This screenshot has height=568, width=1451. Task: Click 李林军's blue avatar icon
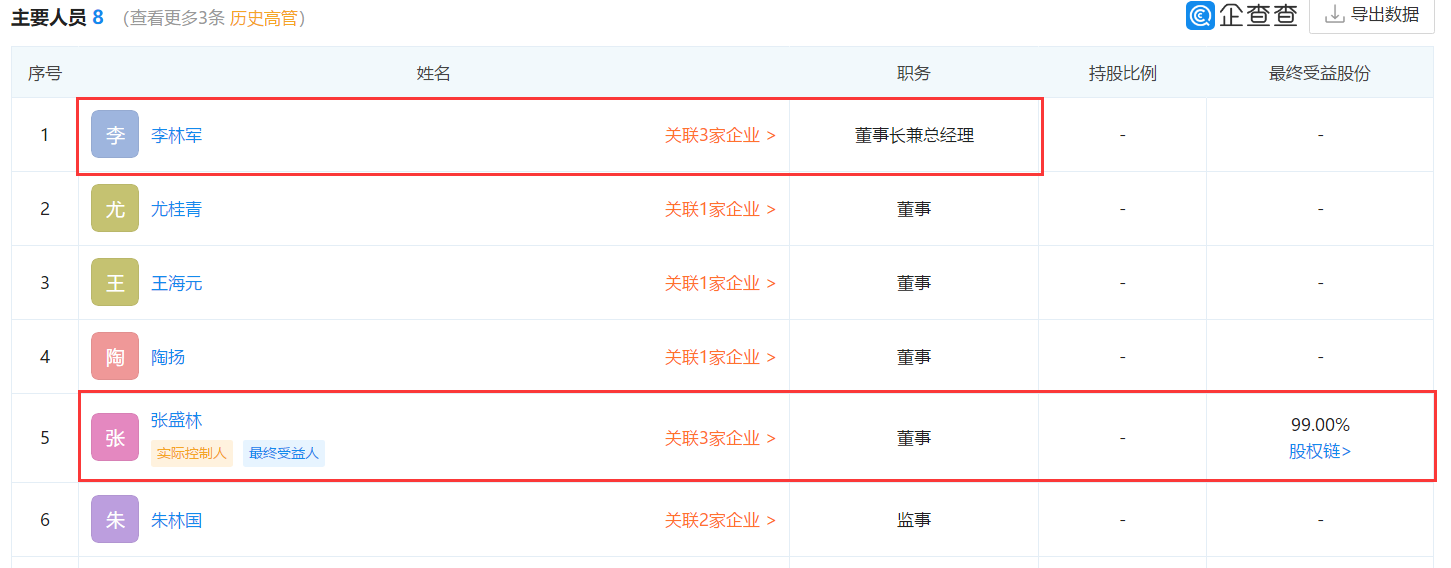click(115, 135)
